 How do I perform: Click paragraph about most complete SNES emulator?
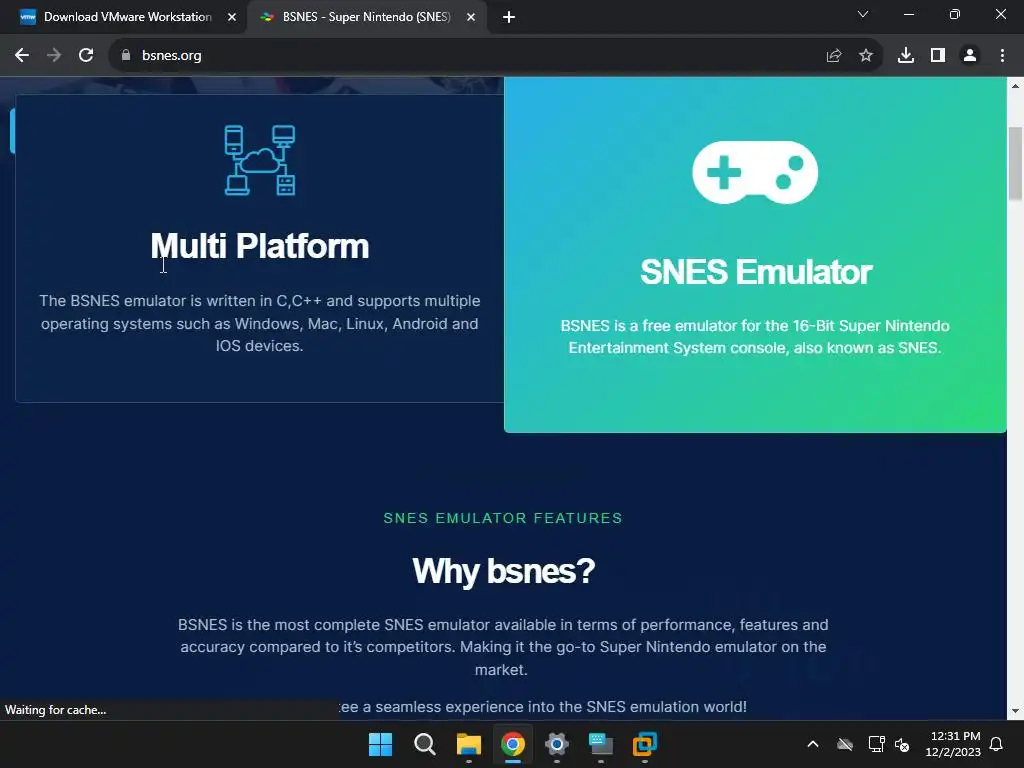503,647
